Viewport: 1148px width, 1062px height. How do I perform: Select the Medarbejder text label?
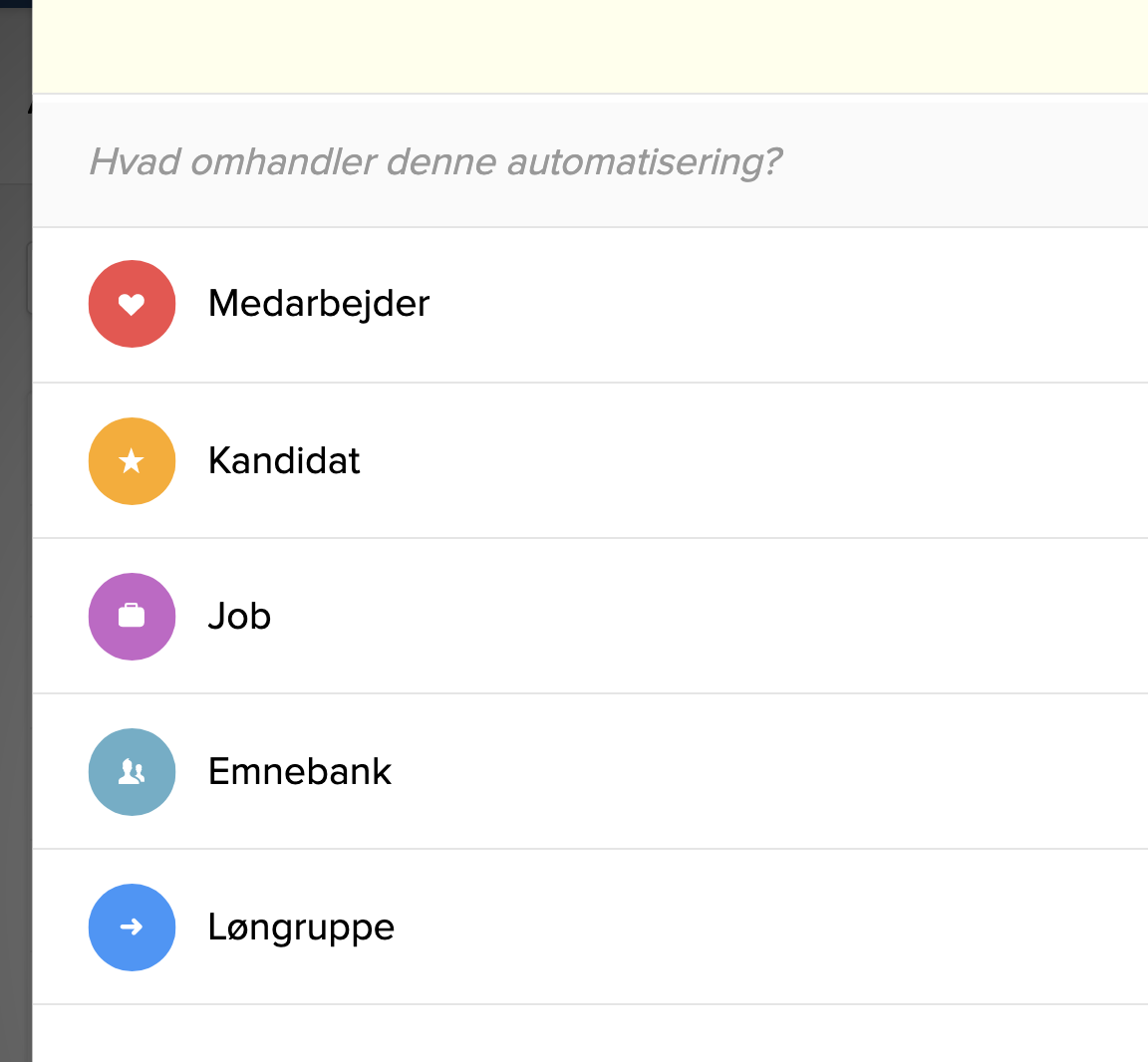(319, 304)
